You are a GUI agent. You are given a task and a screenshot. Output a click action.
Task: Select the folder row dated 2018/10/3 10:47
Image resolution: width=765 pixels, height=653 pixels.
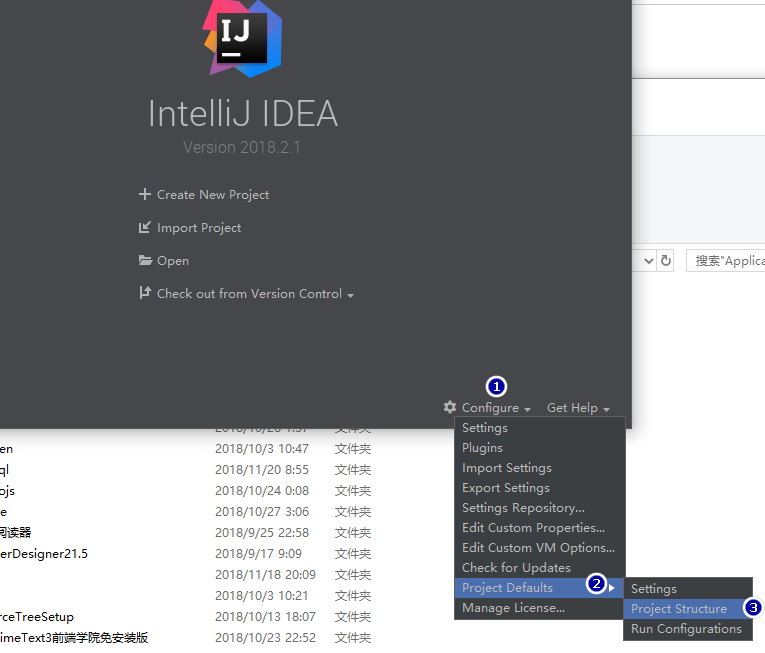click(x=185, y=449)
